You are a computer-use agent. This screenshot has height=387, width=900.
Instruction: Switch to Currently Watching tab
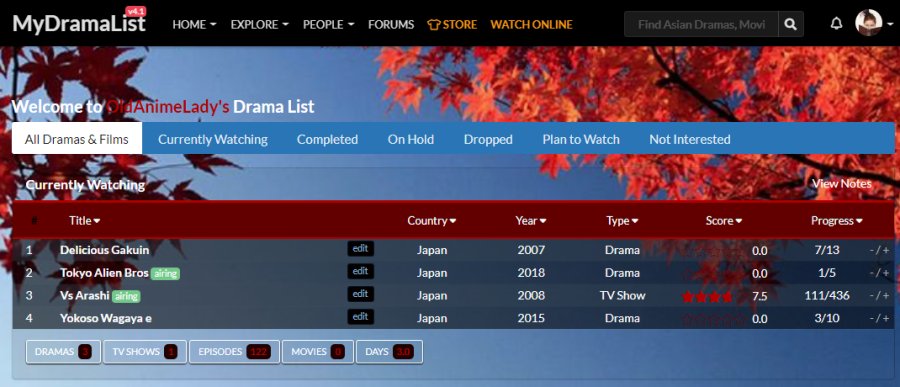[213, 139]
